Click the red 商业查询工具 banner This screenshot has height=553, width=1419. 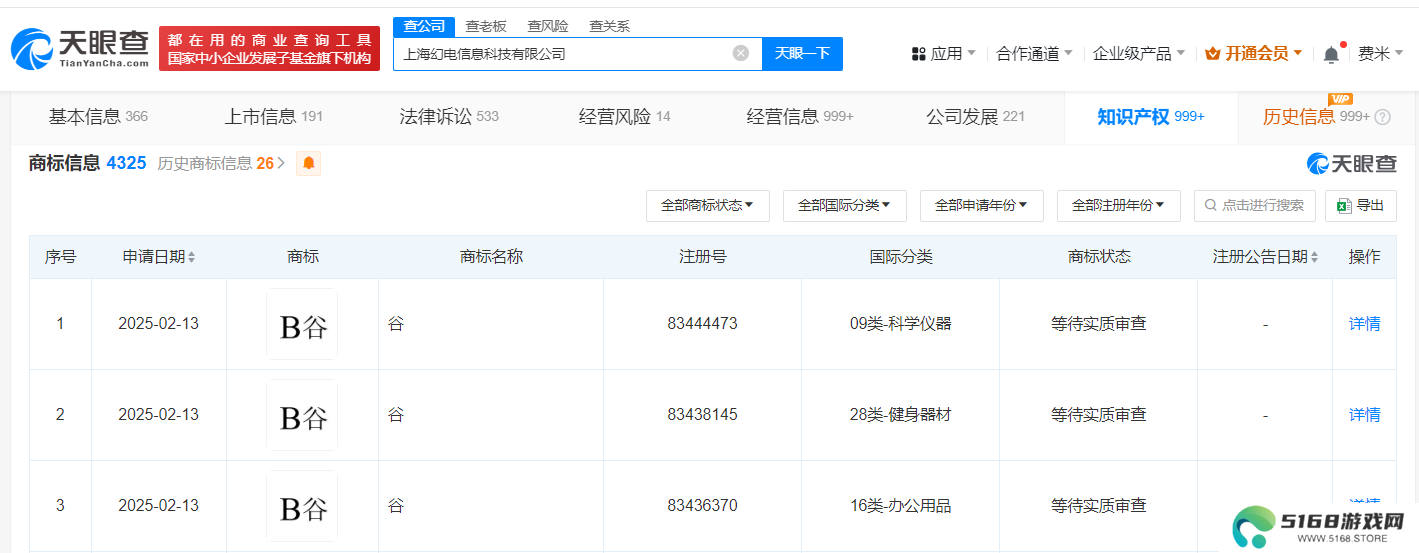pyautogui.click(x=269, y=49)
